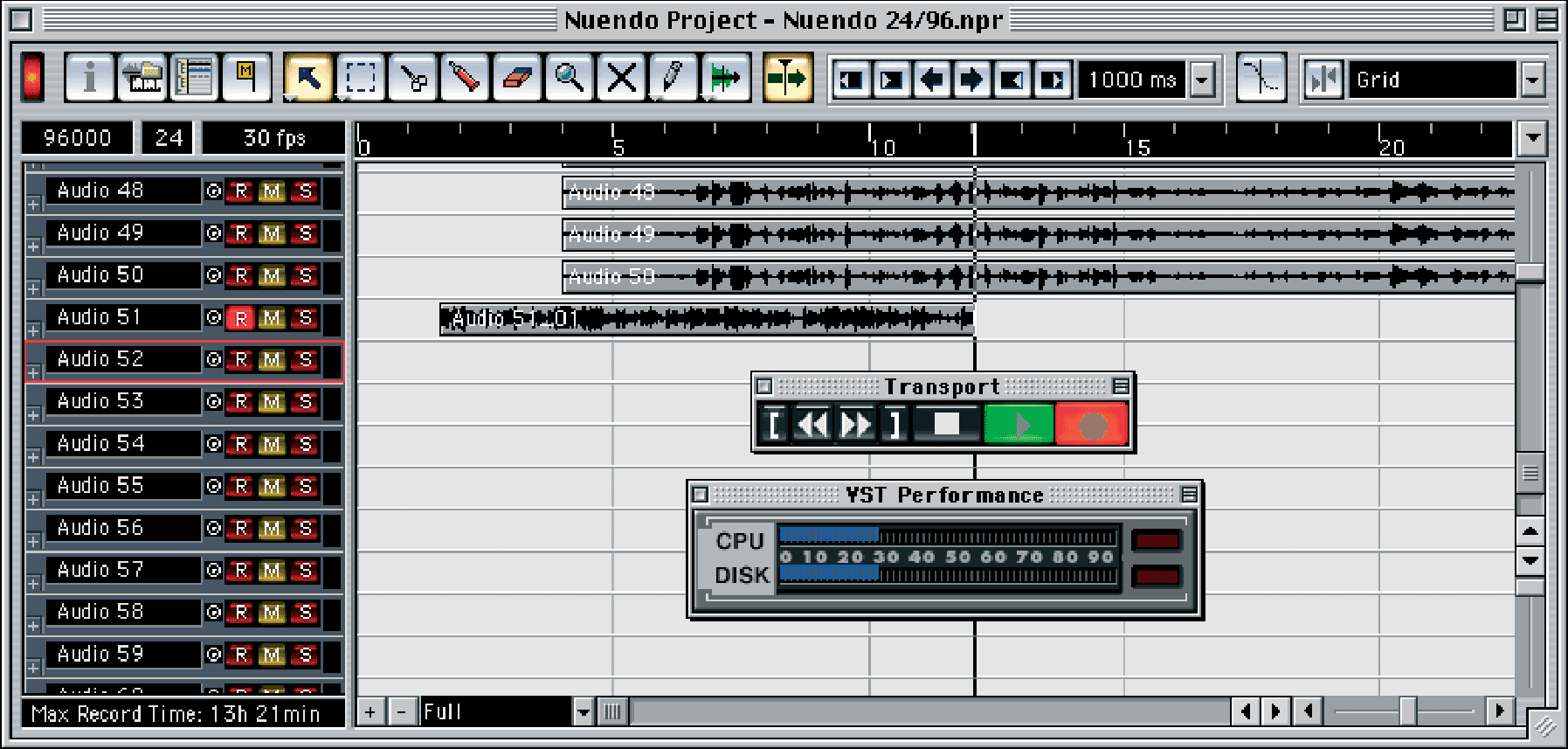
Task: Expand the Audio 58 track
Action: 33,626
